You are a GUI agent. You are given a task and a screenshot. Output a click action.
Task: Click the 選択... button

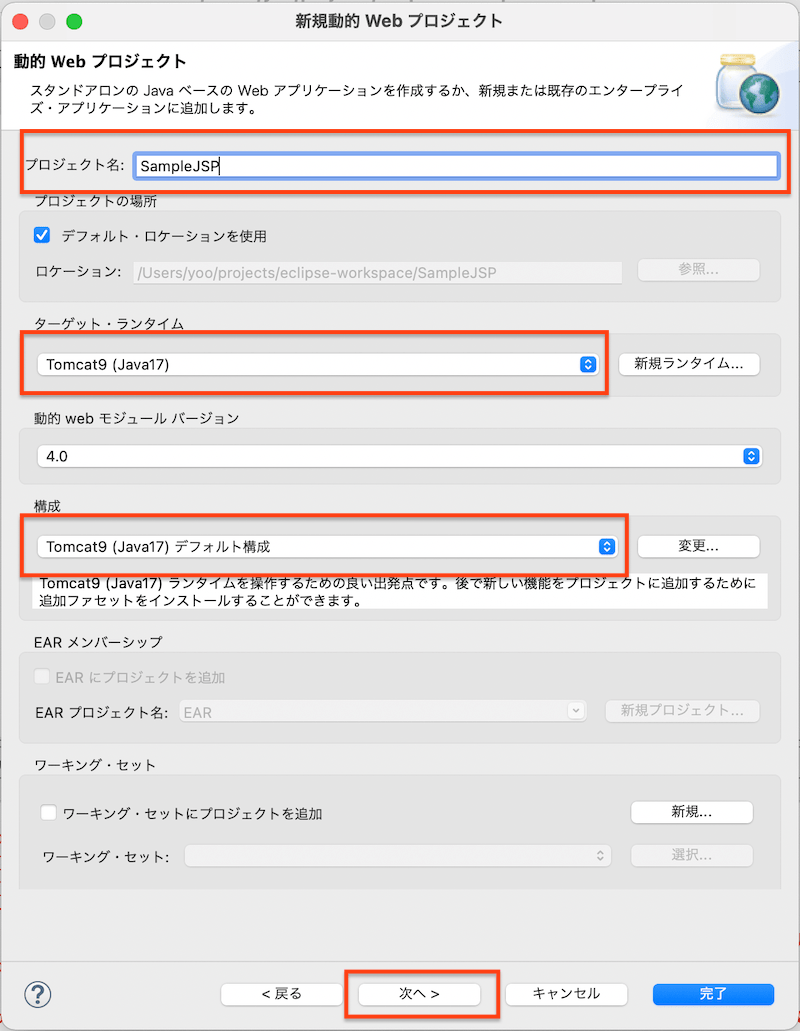pos(692,855)
